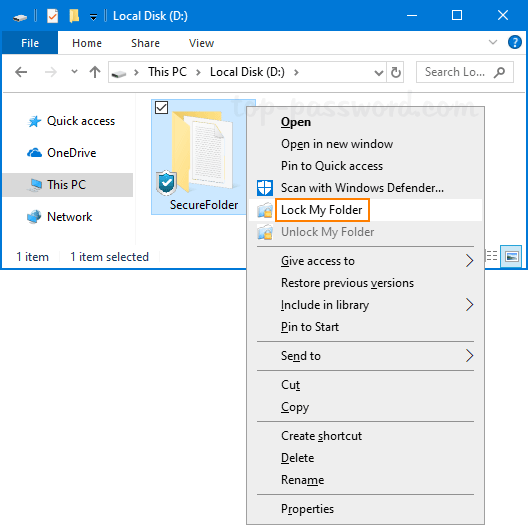
Task: Click the Back navigation arrow
Action: (21, 72)
